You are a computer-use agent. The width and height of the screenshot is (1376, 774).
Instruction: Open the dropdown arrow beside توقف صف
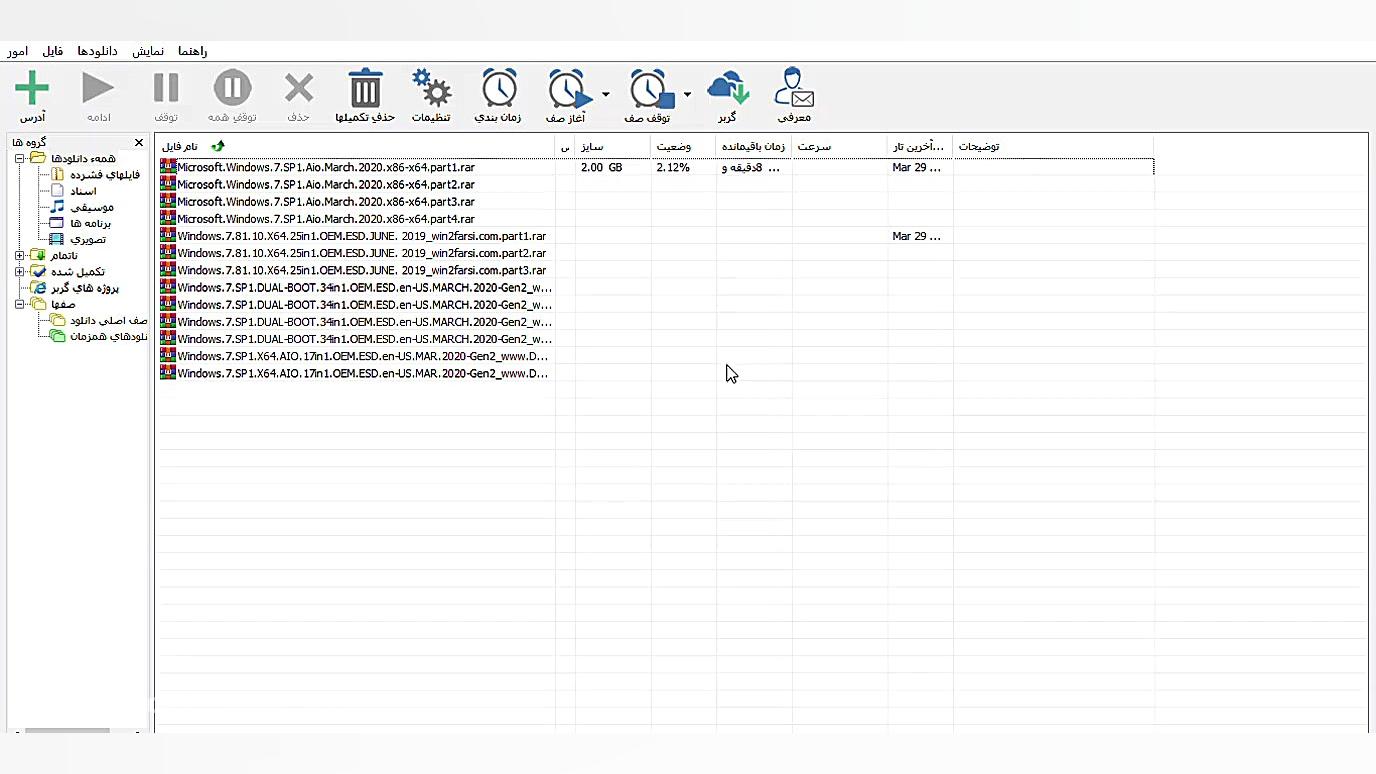687,95
